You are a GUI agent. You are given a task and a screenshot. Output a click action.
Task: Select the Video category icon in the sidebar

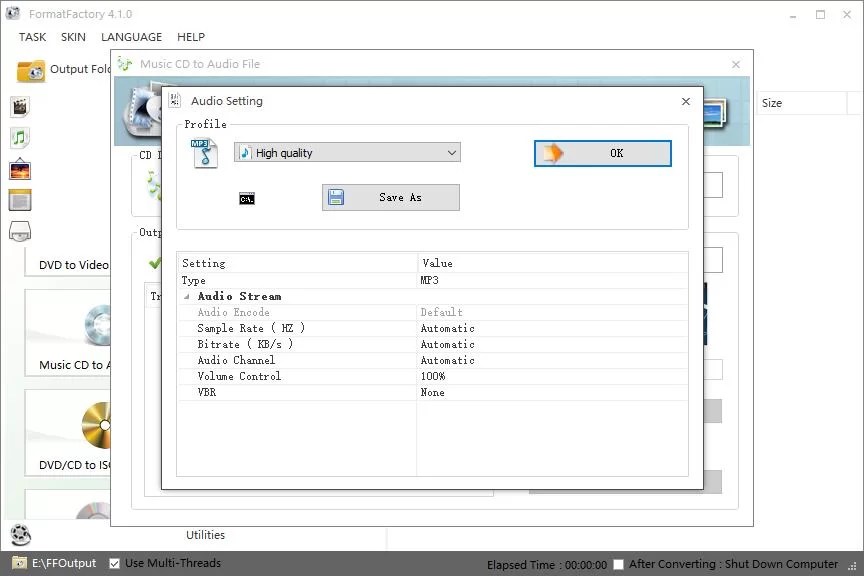19,106
